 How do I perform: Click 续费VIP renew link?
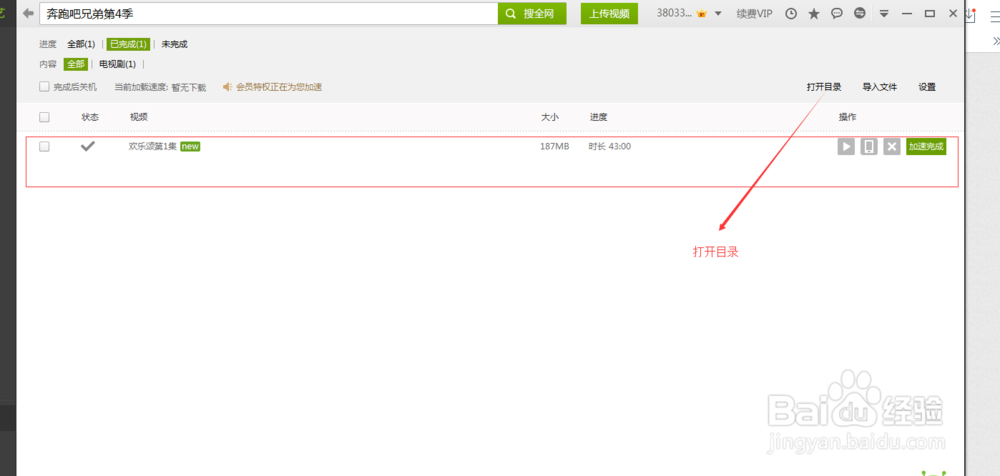(754, 13)
